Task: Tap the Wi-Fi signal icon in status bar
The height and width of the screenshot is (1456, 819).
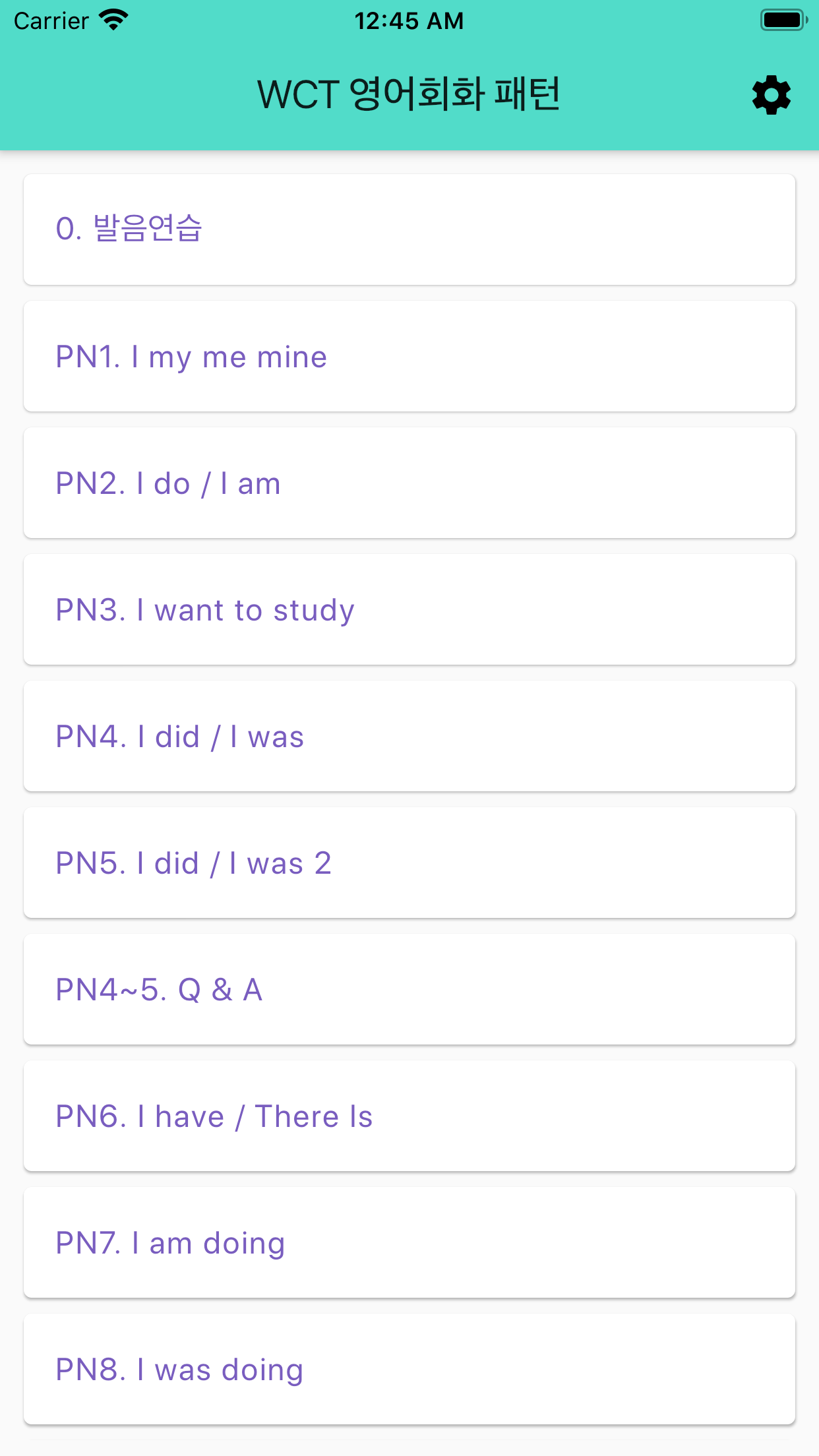Action: tap(113, 20)
